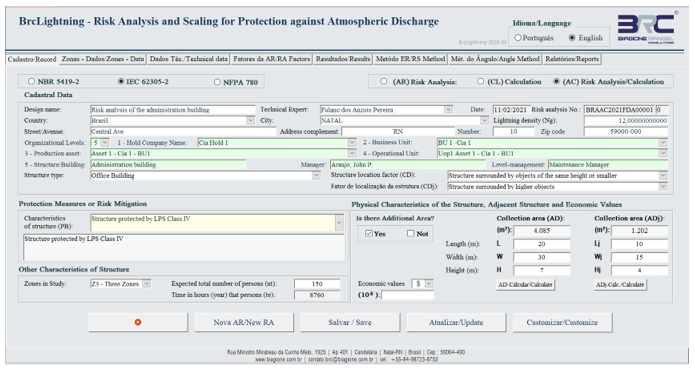Open Mét. do Ângulo/Angle Method tab
The width and height of the screenshot is (695, 371).
coord(495,59)
